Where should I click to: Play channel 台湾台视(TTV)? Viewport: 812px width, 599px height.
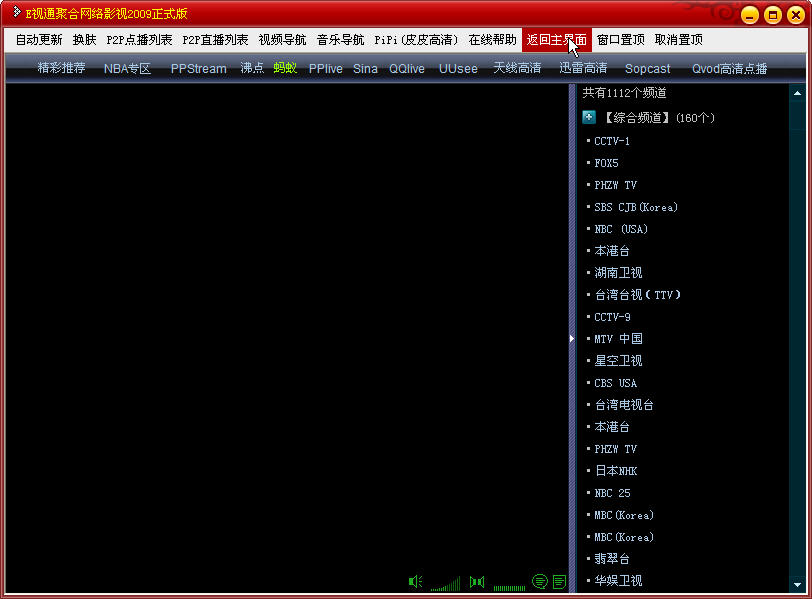coord(638,295)
